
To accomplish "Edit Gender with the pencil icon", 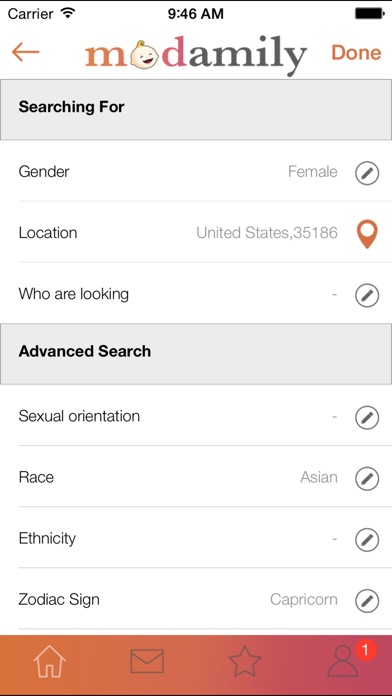I will point(367,173).
